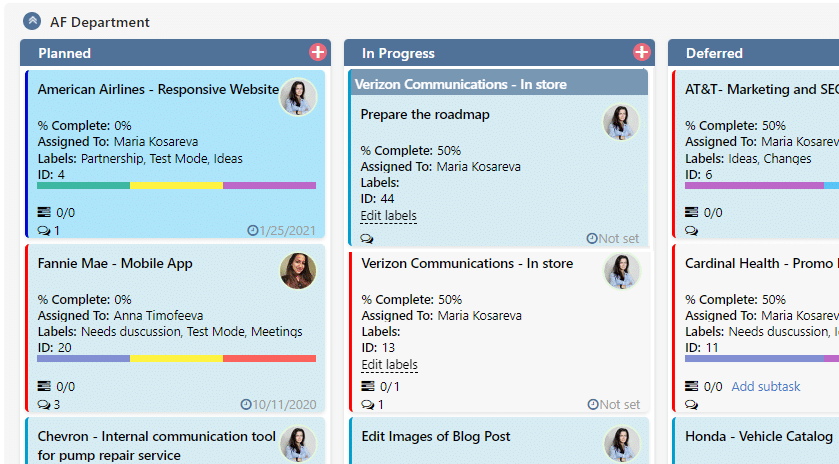Add a new card to Planned column
Screen dimensions: 839x464
tap(318, 52)
